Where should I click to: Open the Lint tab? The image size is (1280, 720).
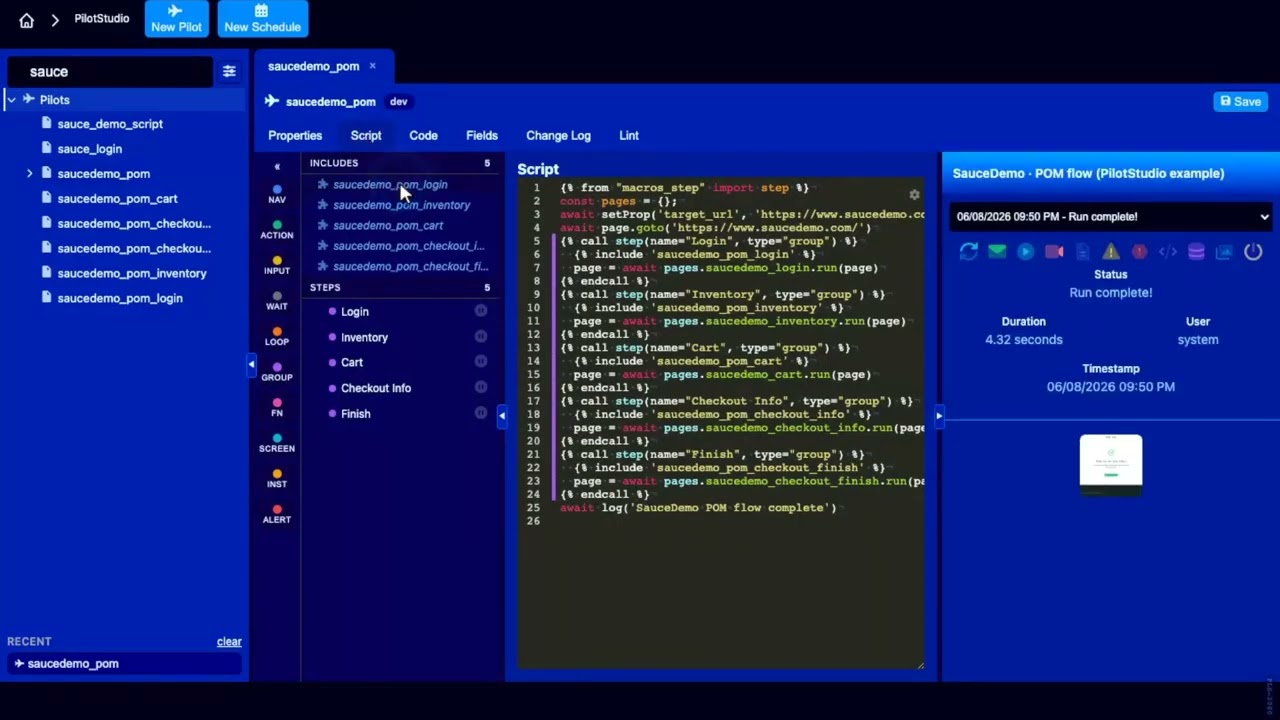tap(629, 135)
